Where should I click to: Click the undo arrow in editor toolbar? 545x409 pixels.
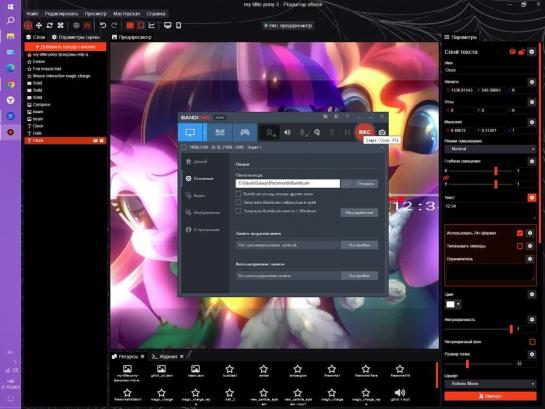pos(103,25)
